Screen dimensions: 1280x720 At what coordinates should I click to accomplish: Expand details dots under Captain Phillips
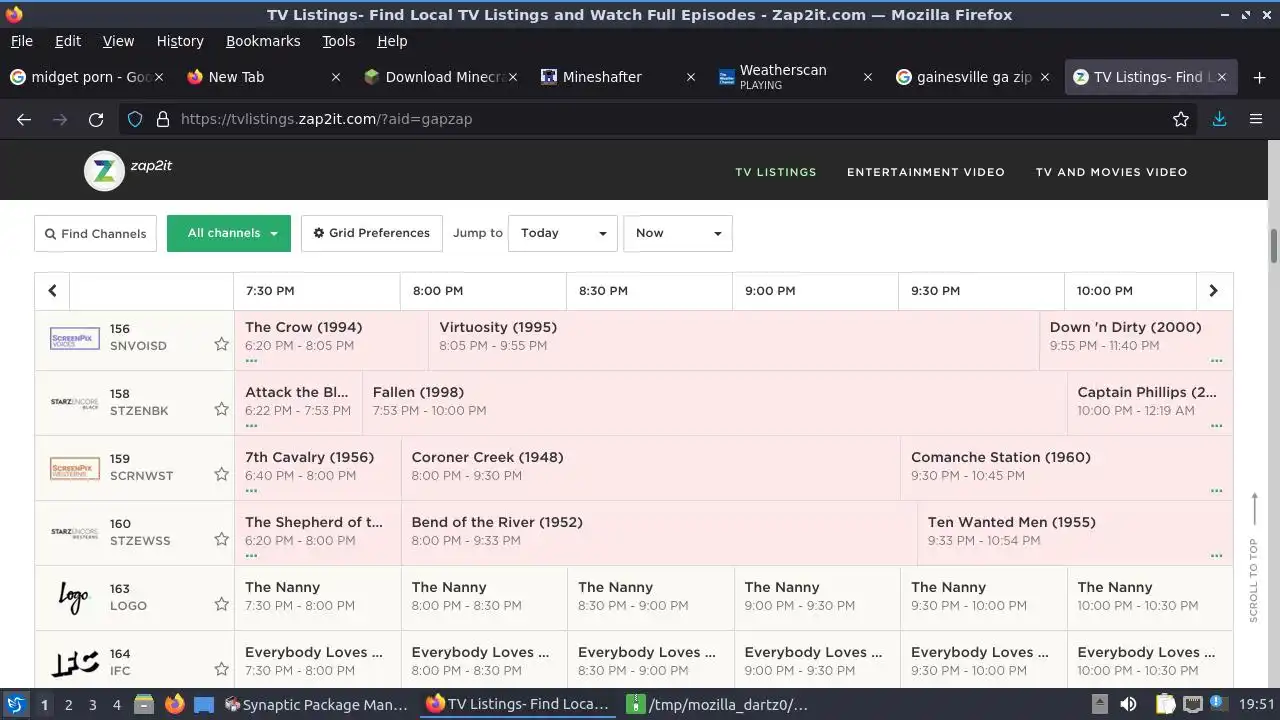[1217, 425]
